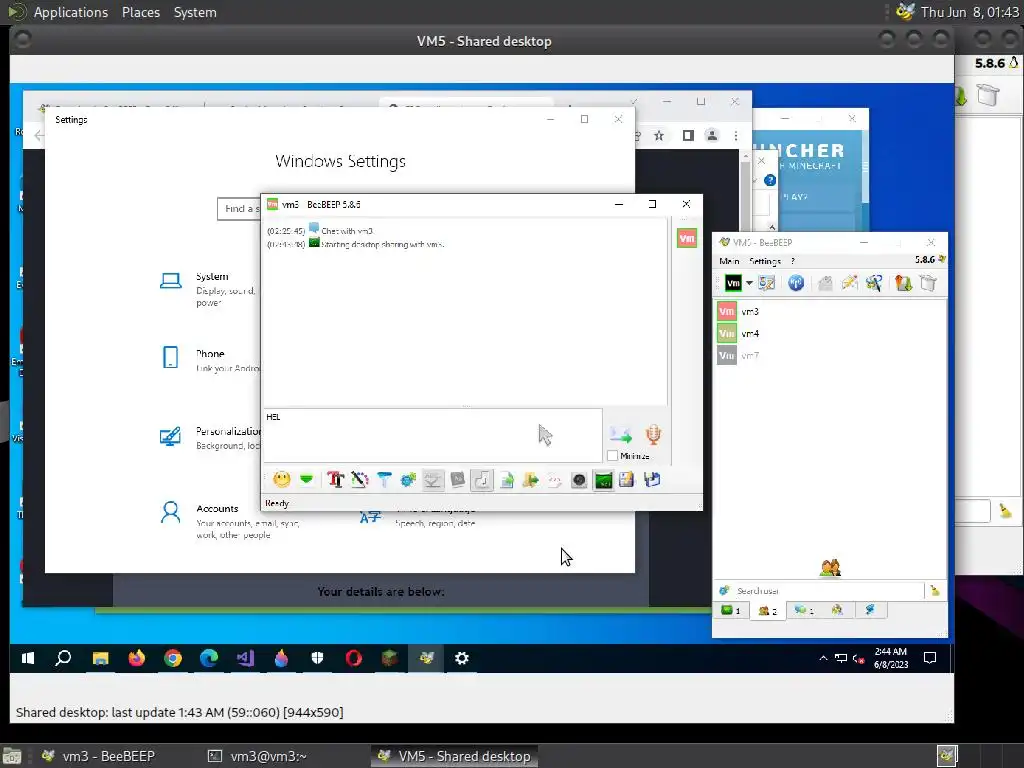This screenshot has width=1024, height=768.
Task: Click the grayed-out printer-like toolbar icon
Action: [x=825, y=283]
